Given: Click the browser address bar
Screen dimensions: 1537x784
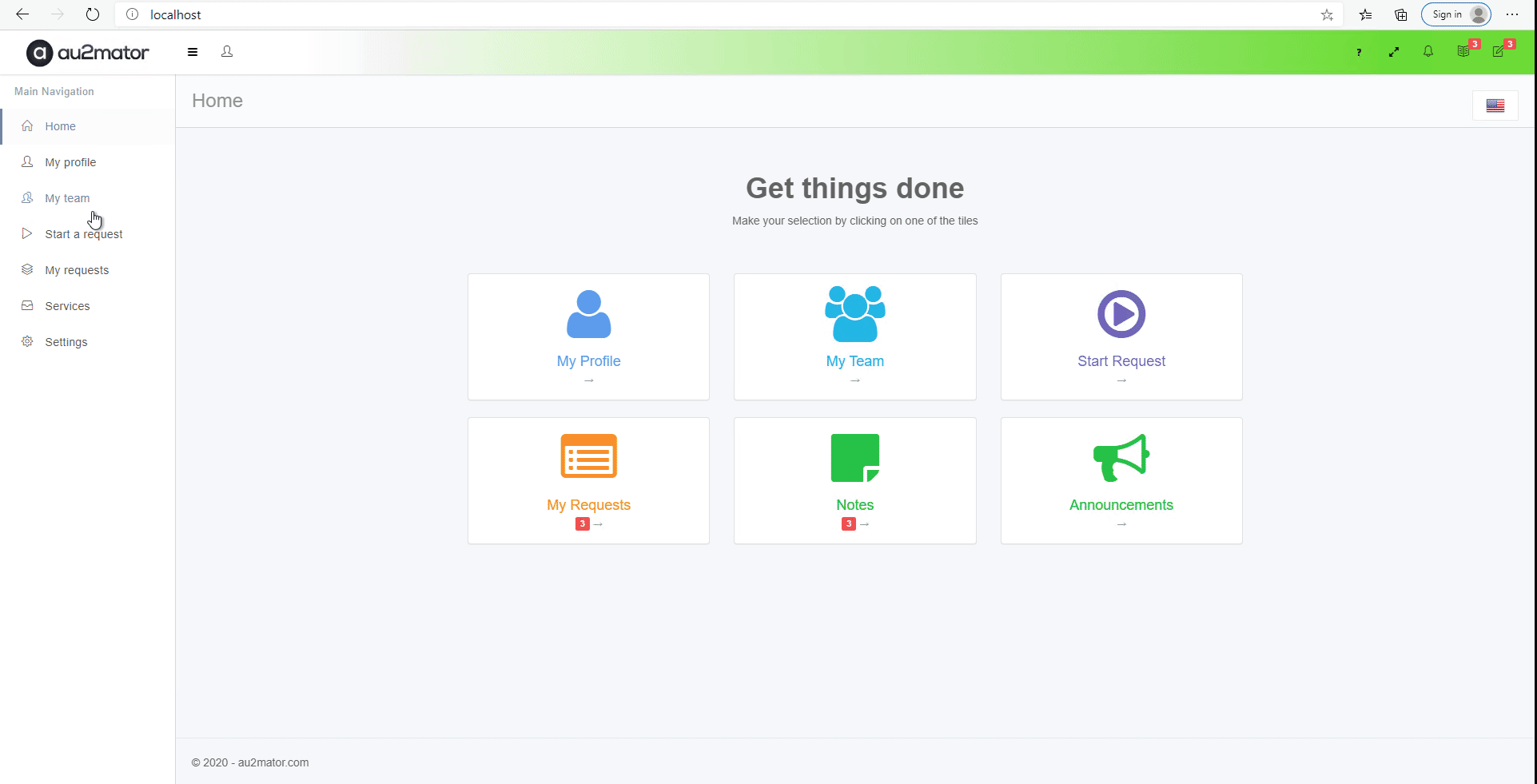Looking at the screenshot, I should 719,14.
